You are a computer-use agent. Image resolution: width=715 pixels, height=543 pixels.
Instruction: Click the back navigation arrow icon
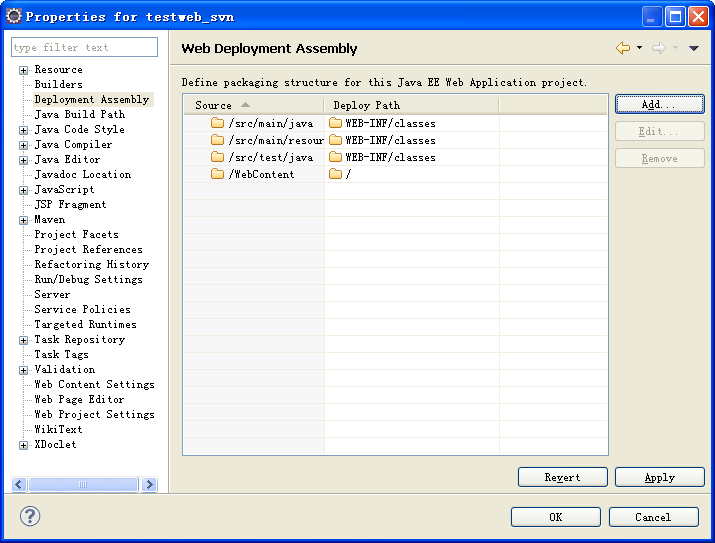(x=623, y=48)
